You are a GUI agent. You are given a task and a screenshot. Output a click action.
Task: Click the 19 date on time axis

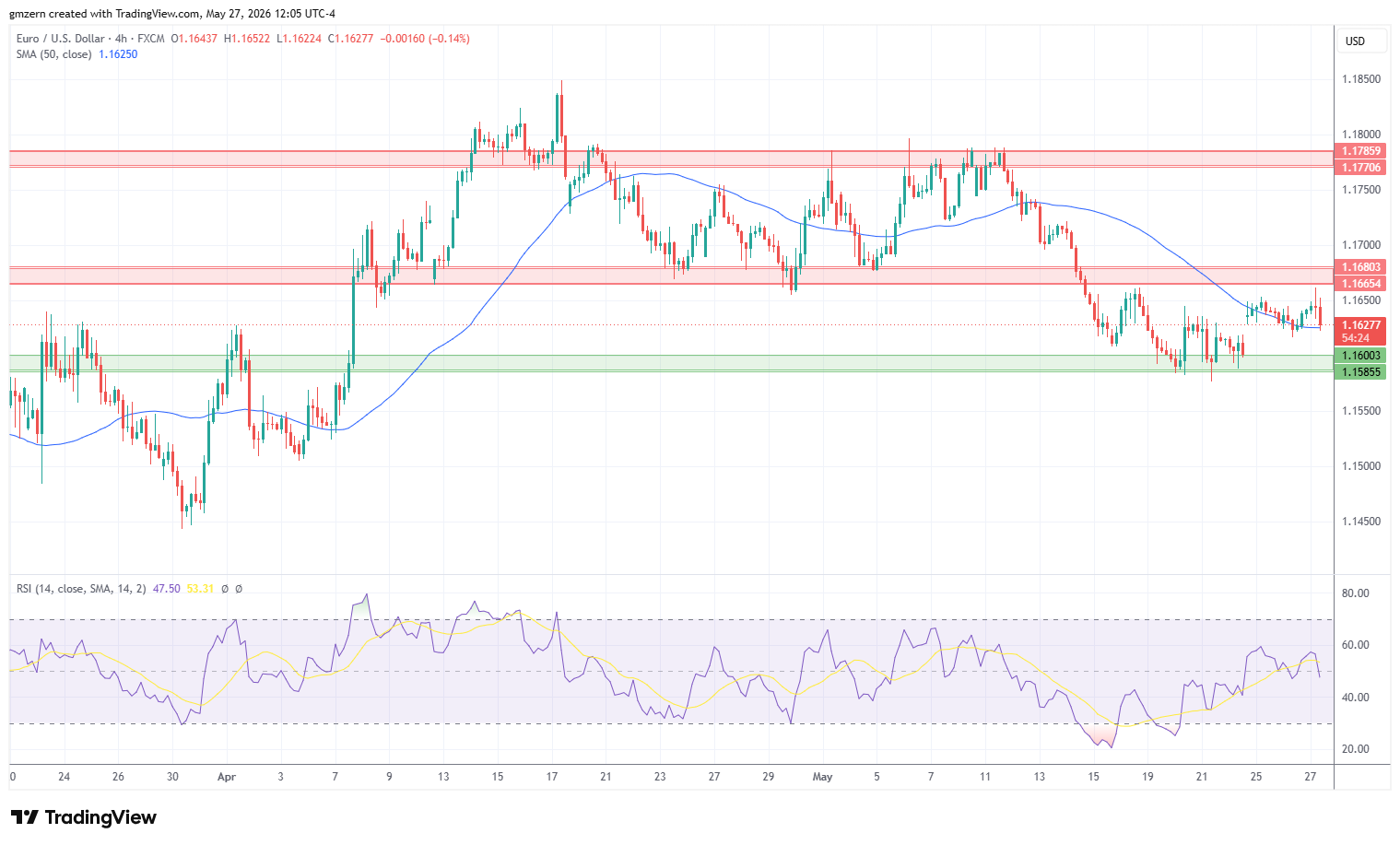pos(1147,777)
